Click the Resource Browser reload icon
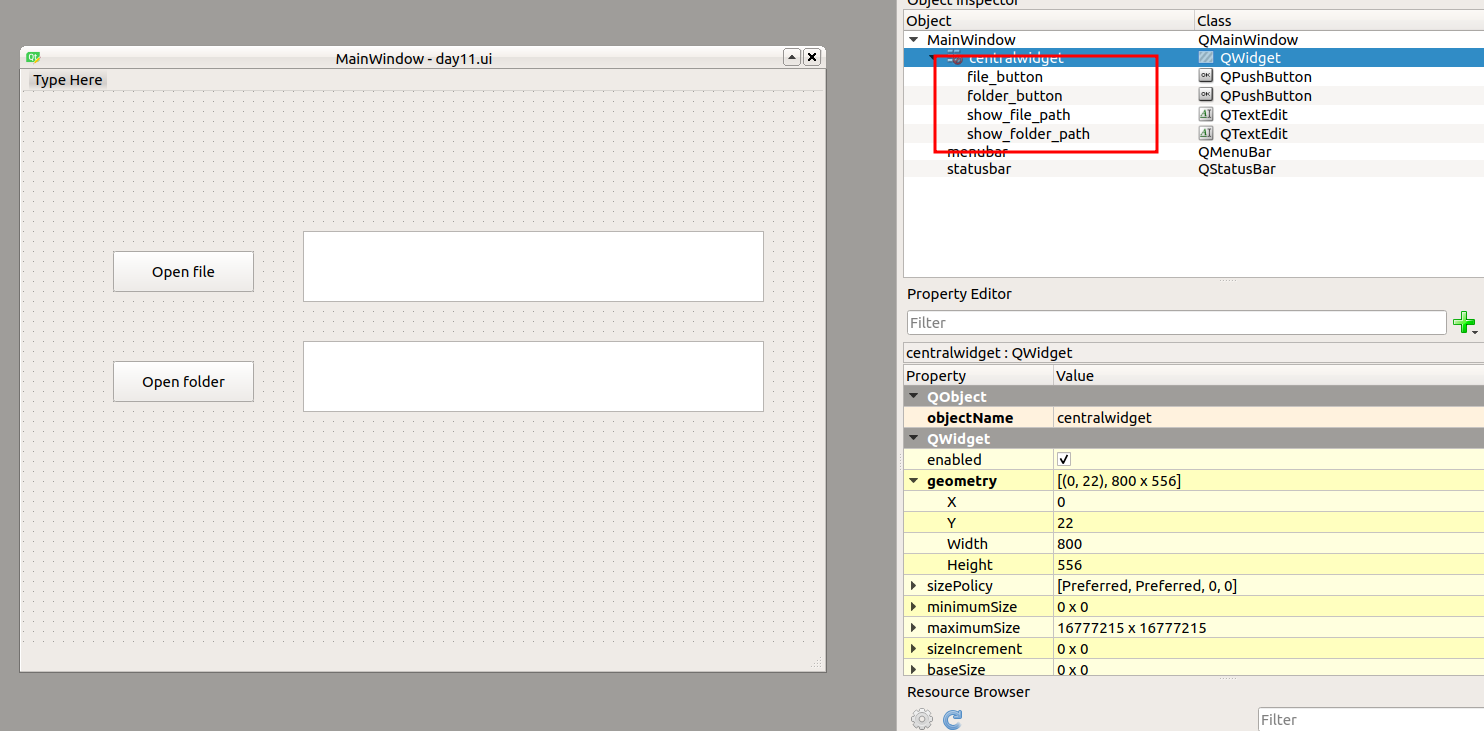 tap(953, 719)
